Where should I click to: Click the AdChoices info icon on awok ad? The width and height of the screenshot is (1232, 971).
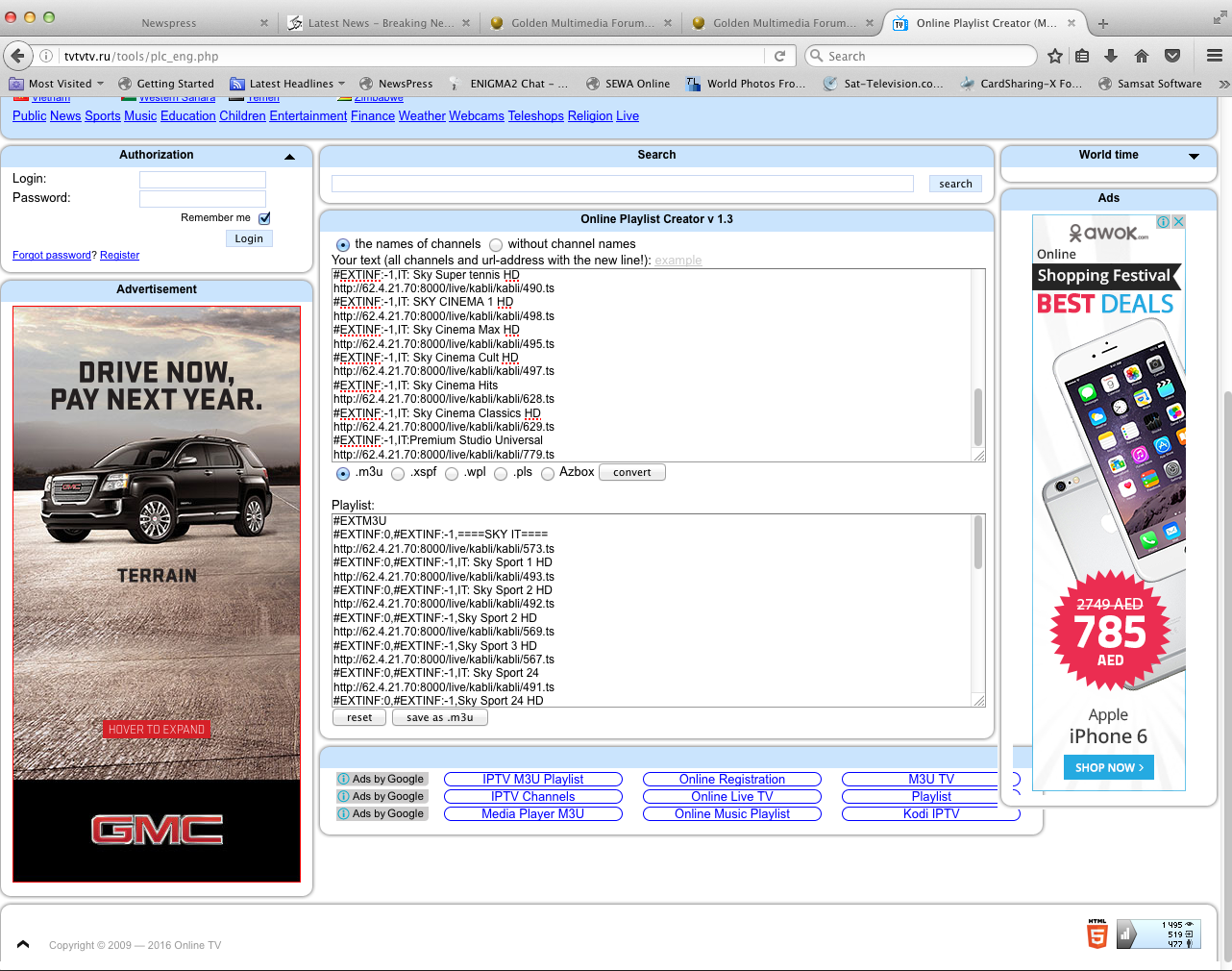[x=1164, y=222]
